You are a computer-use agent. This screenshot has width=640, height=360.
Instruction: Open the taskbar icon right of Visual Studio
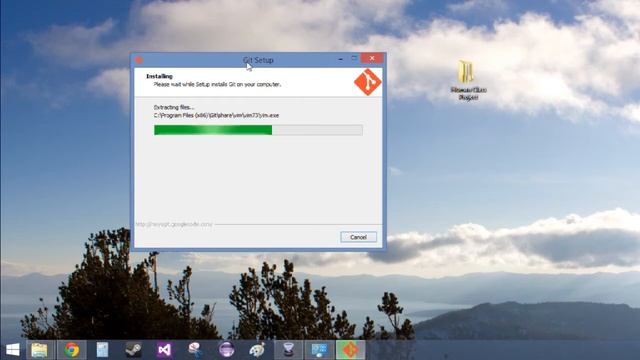tap(195, 350)
